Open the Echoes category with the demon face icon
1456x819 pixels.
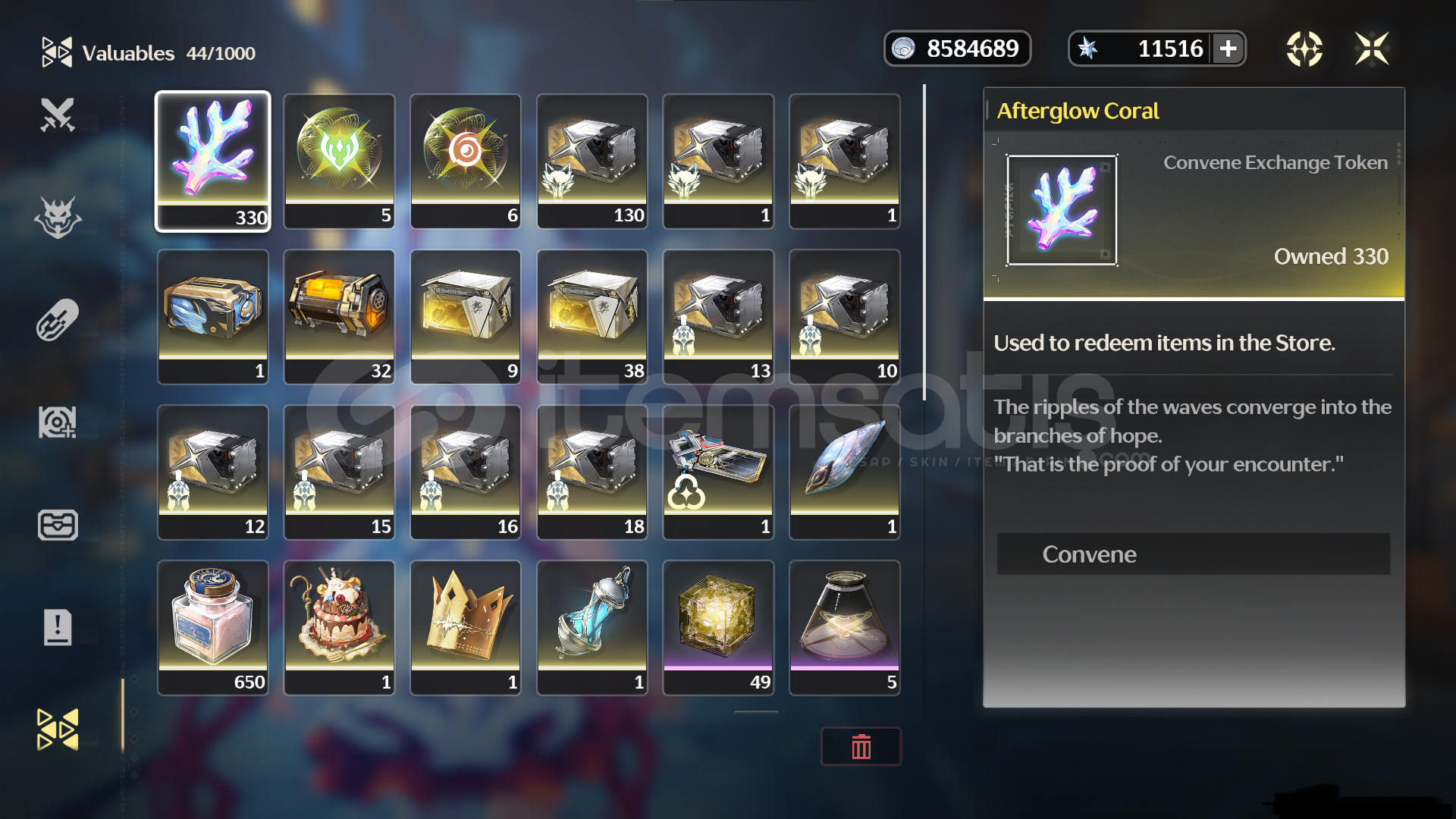click(58, 218)
